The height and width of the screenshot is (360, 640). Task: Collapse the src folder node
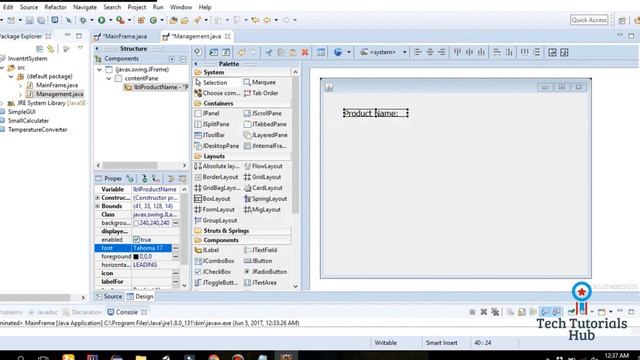click(x=2, y=67)
